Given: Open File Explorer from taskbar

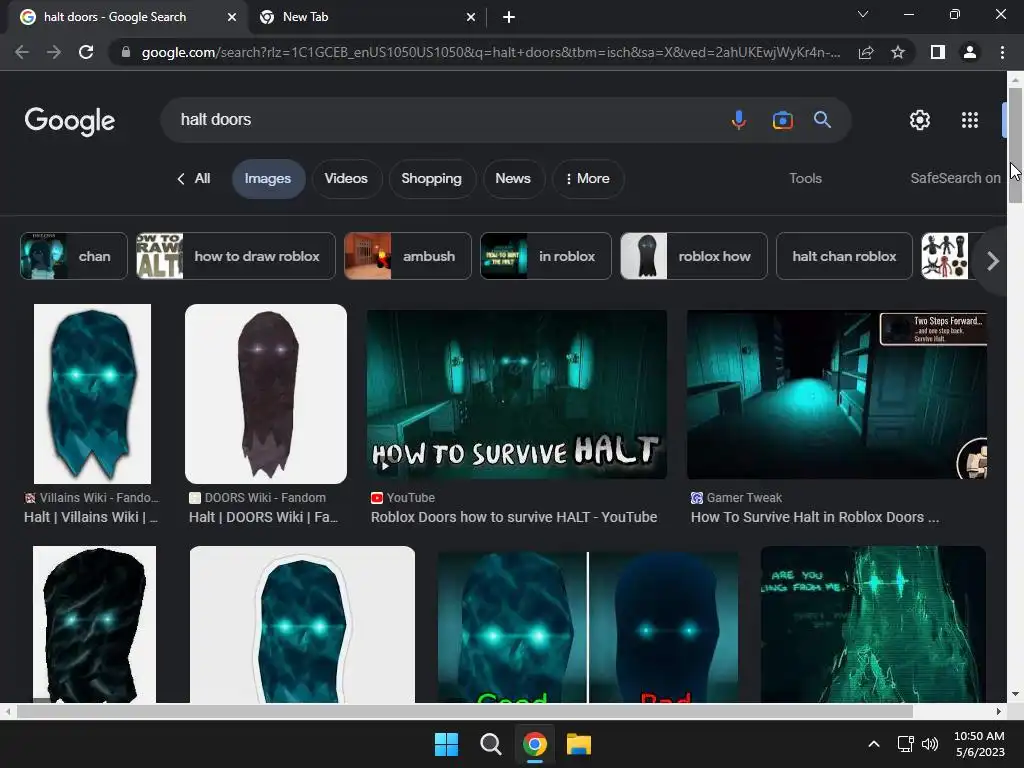Looking at the screenshot, I should (579, 744).
